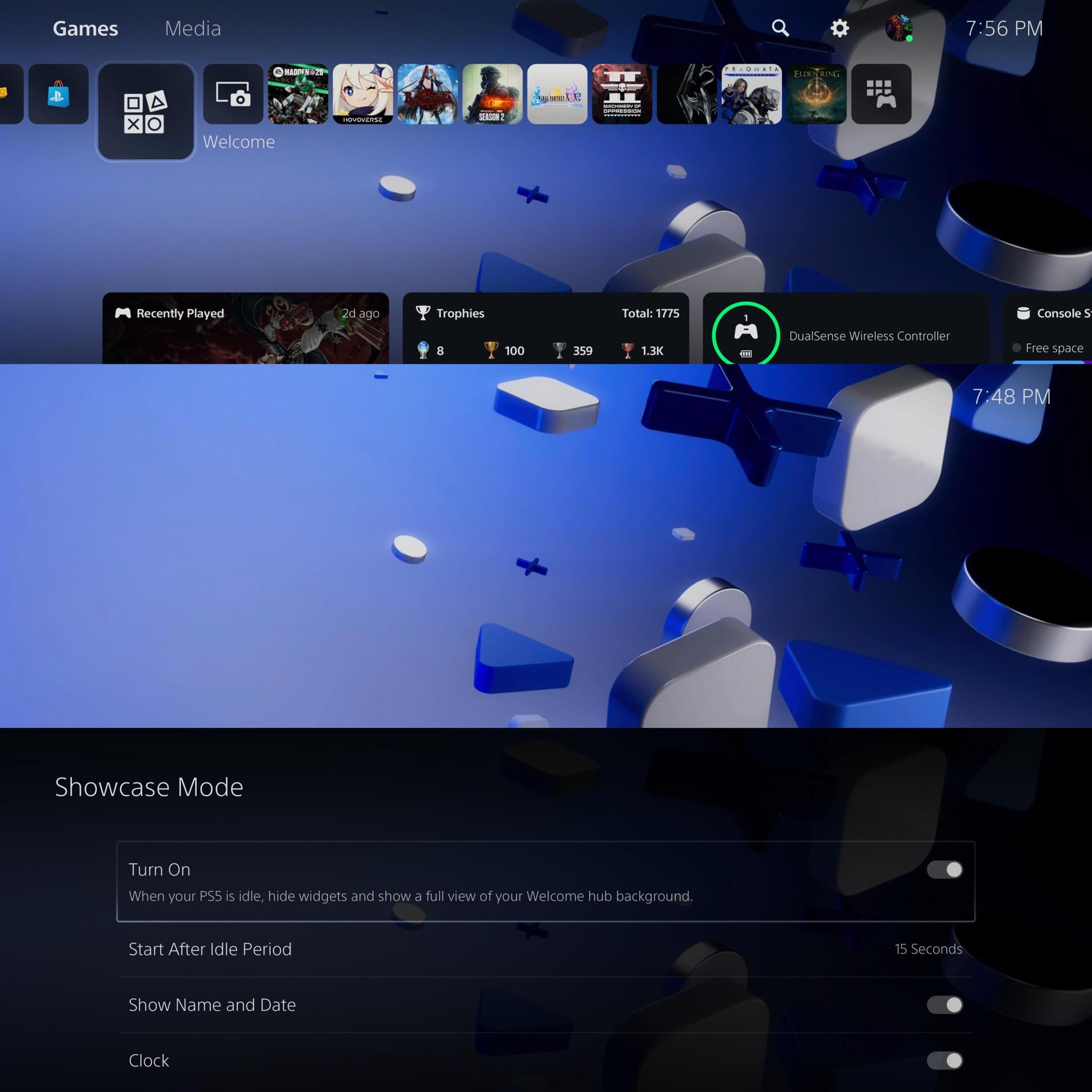Launch Madden 26 game tile
Image resolution: width=1092 pixels, height=1092 pixels.
(x=298, y=94)
